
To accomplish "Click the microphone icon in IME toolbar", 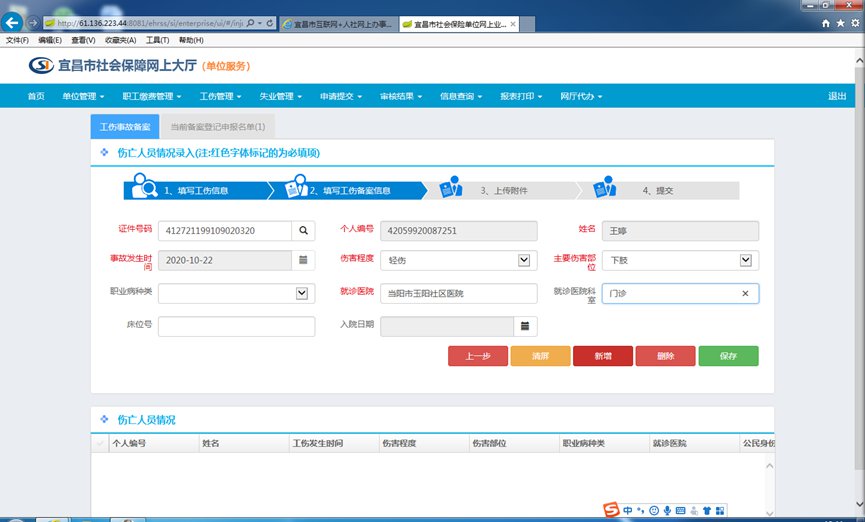I will [667, 510].
